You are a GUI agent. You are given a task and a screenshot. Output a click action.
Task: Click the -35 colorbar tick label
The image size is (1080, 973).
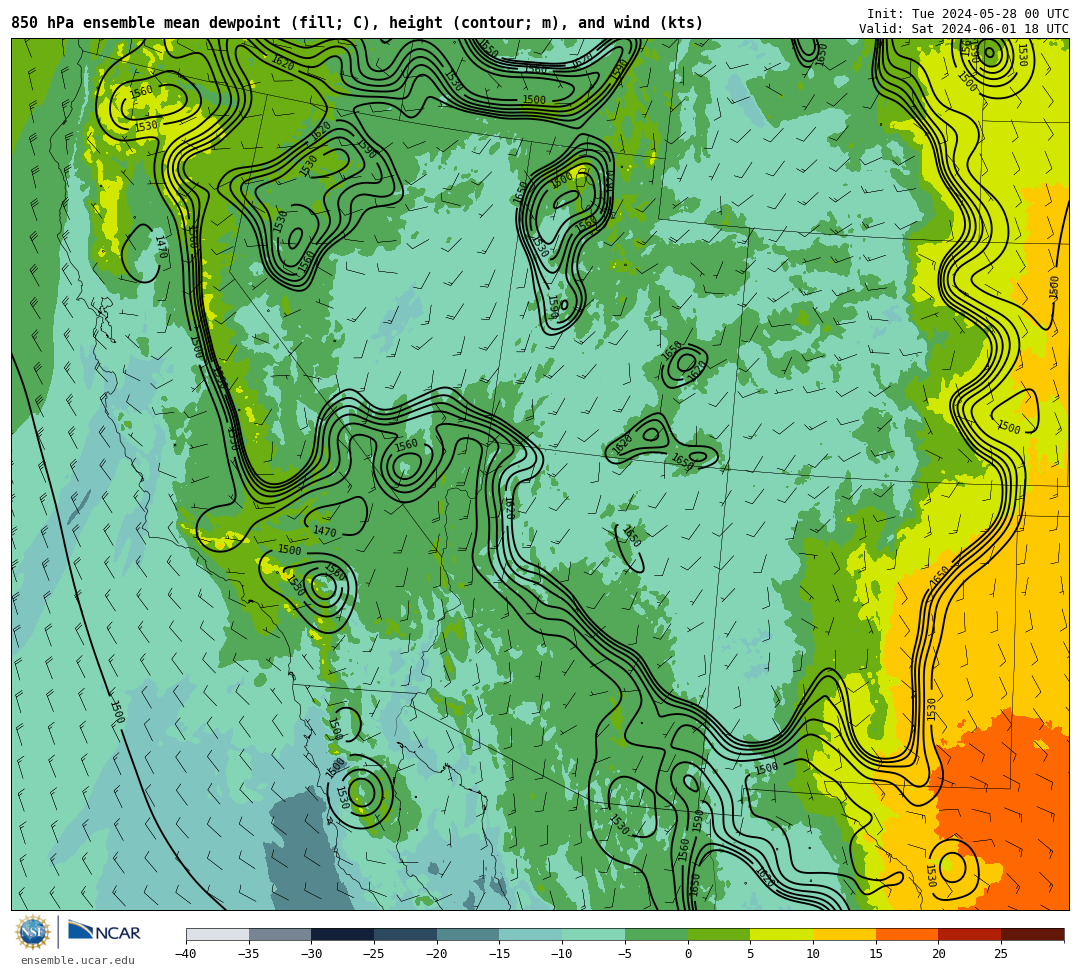pos(249,954)
